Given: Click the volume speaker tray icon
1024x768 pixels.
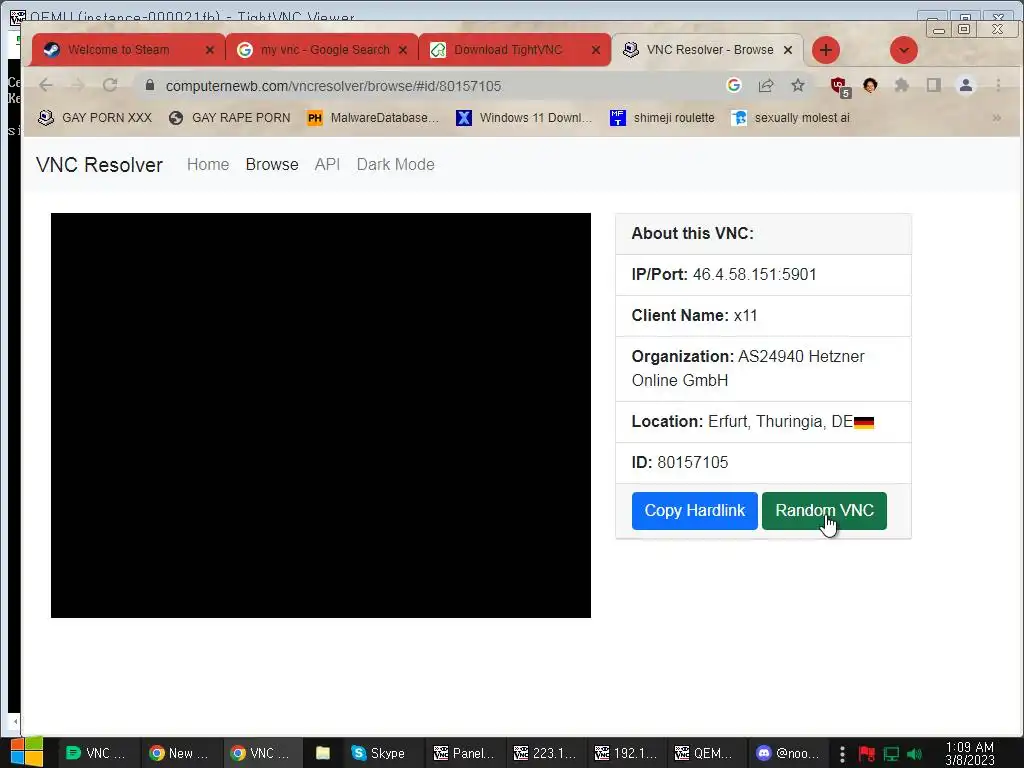Looking at the screenshot, I should (914, 754).
